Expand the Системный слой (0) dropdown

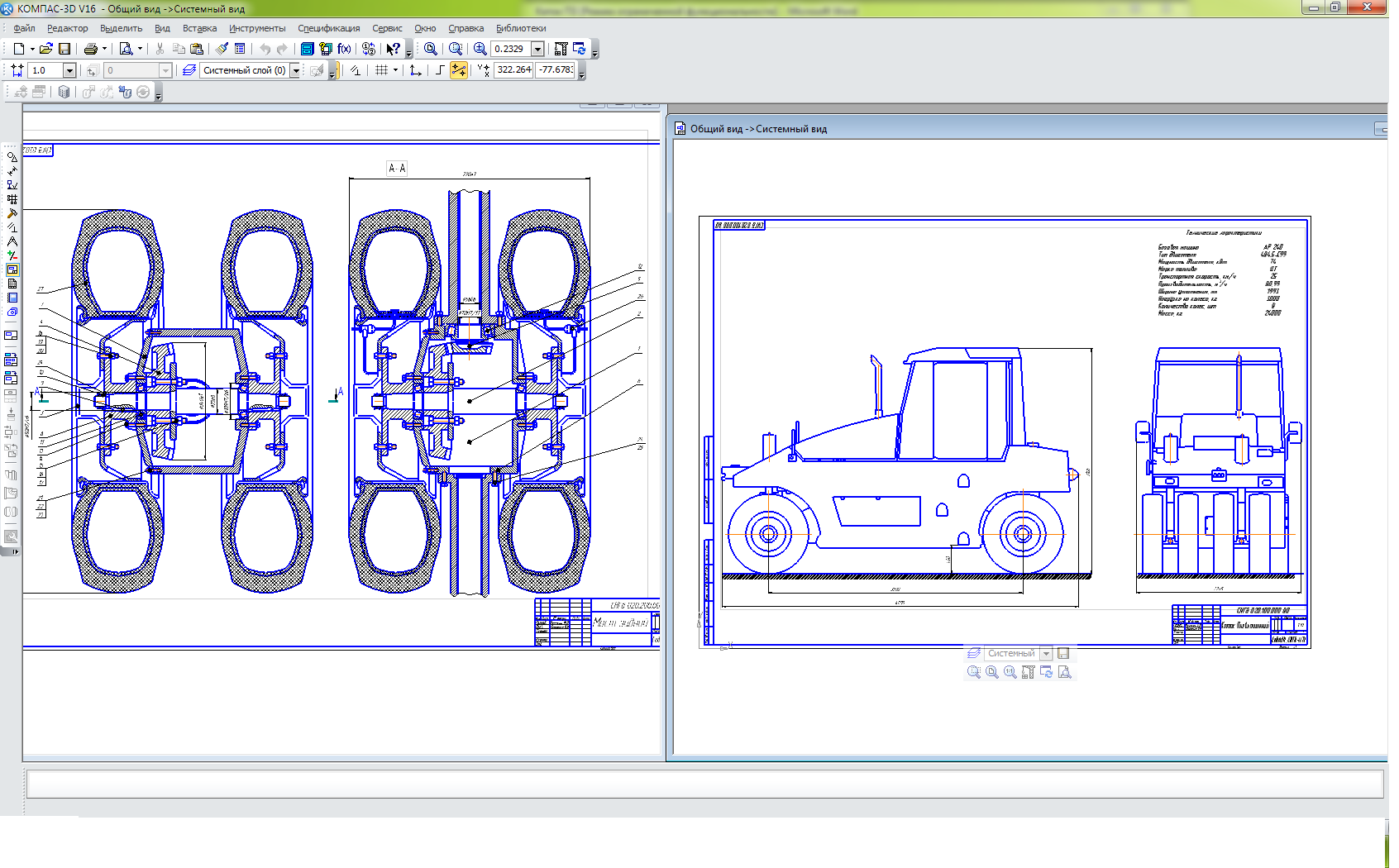coord(296,70)
